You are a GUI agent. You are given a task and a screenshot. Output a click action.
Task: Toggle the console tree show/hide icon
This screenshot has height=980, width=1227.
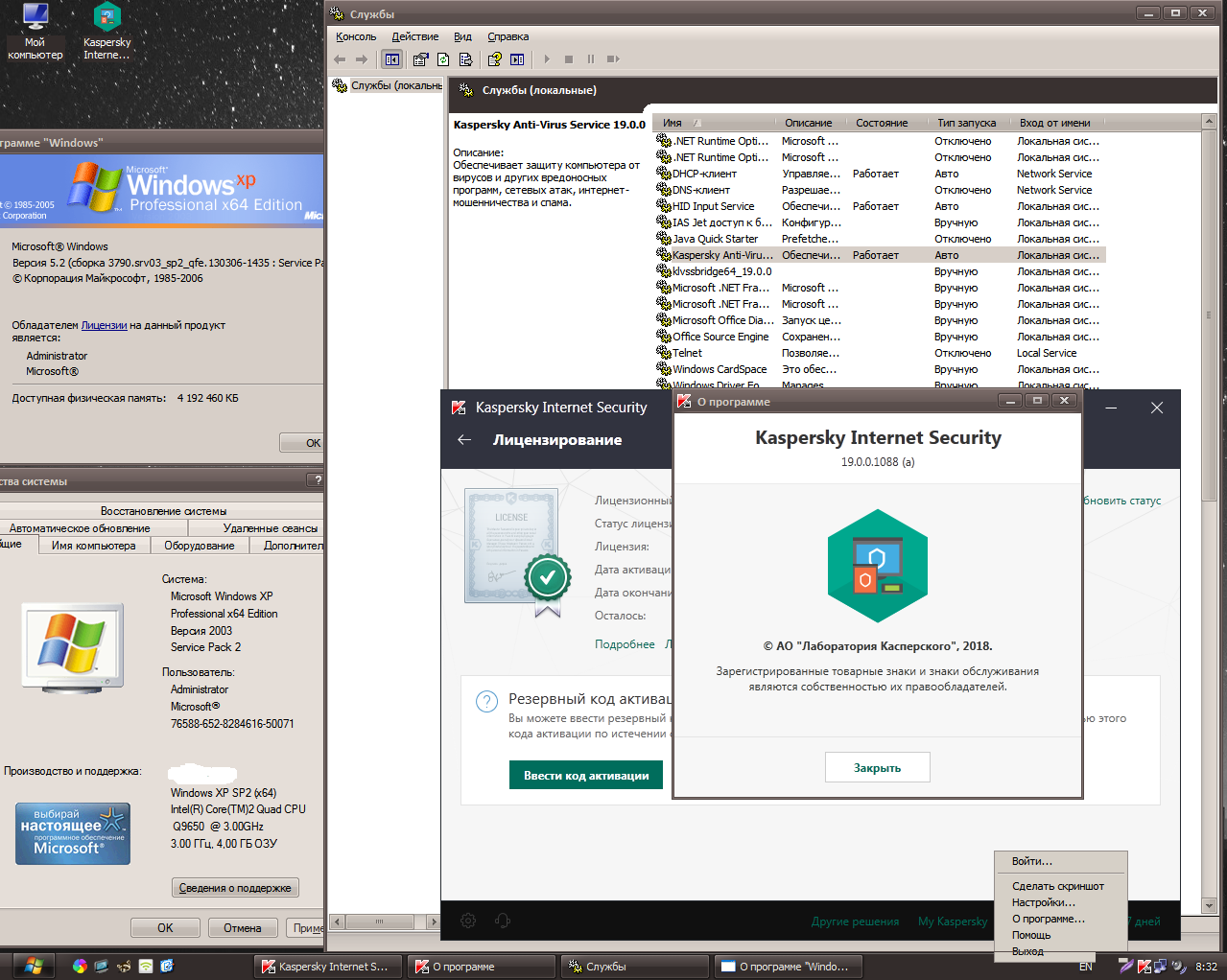click(391, 59)
